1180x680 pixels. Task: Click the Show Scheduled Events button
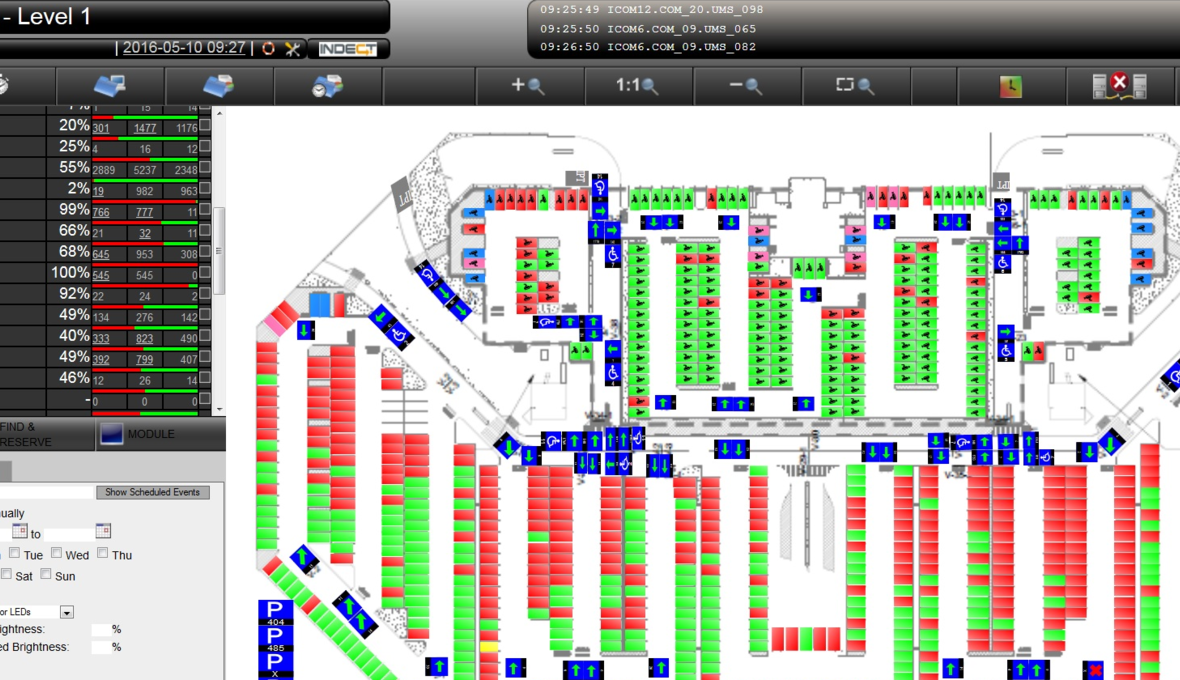click(x=153, y=492)
